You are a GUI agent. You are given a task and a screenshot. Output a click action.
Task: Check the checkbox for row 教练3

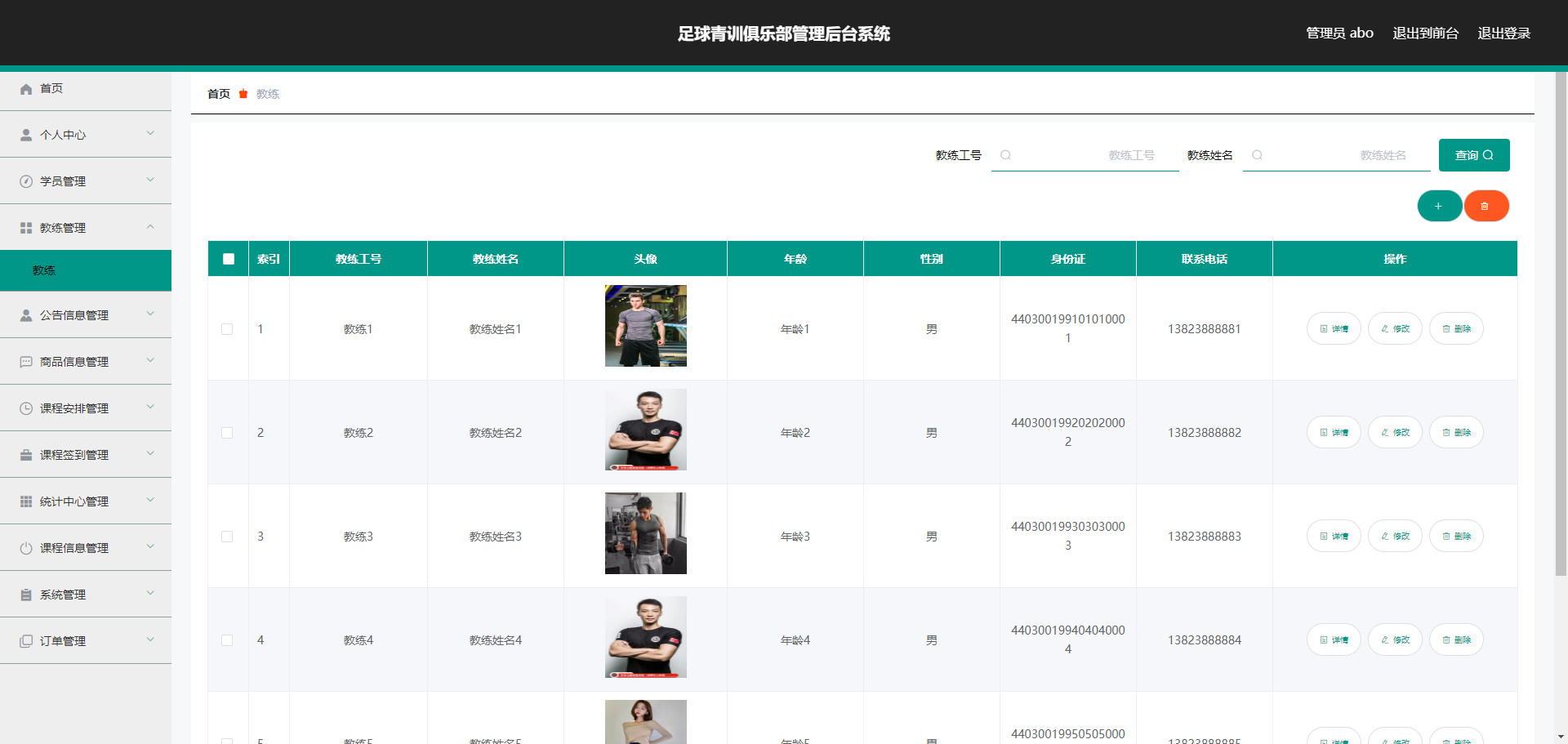point(227,537)
